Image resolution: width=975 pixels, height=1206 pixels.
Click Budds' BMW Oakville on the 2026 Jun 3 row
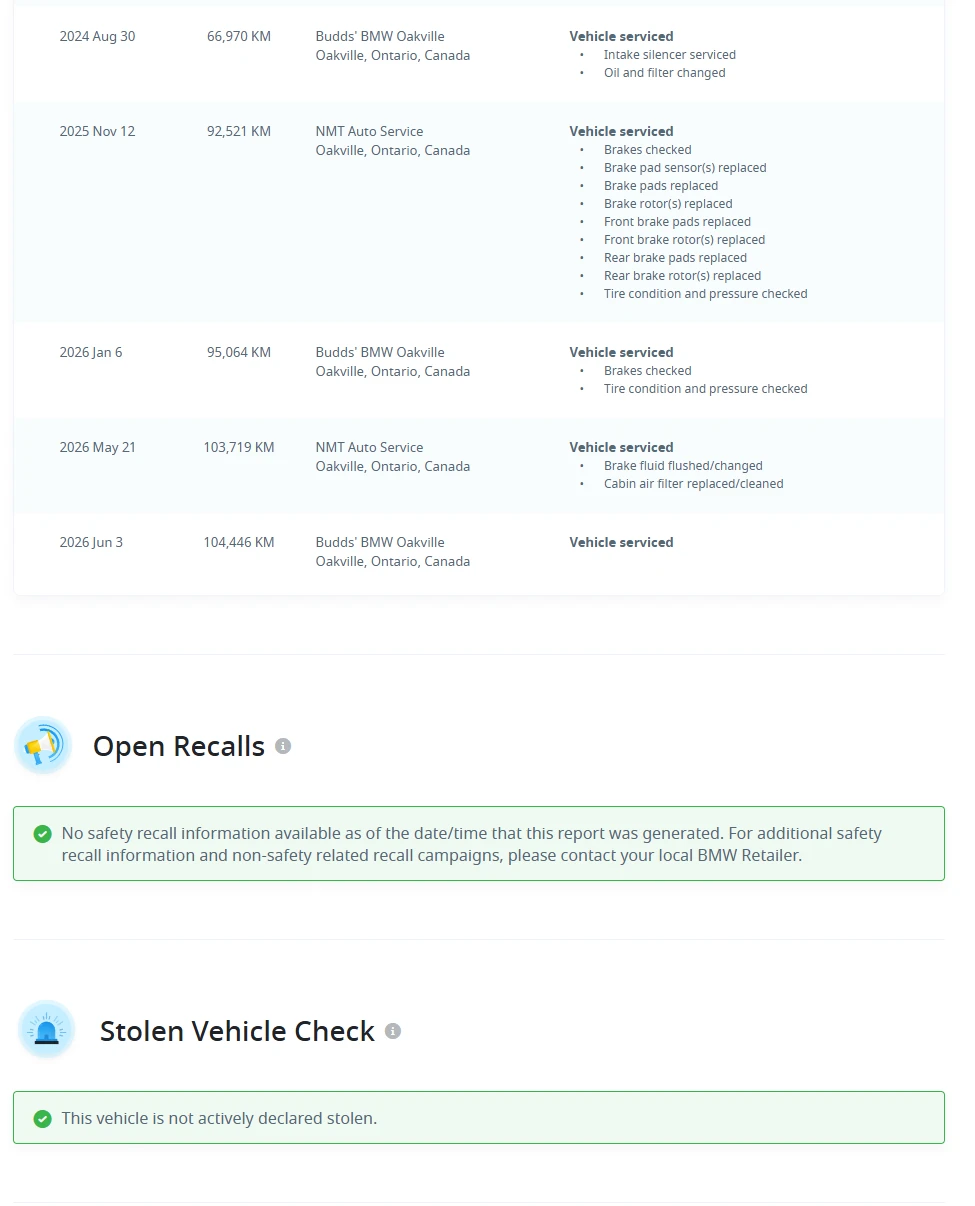(x=380, y=542)
